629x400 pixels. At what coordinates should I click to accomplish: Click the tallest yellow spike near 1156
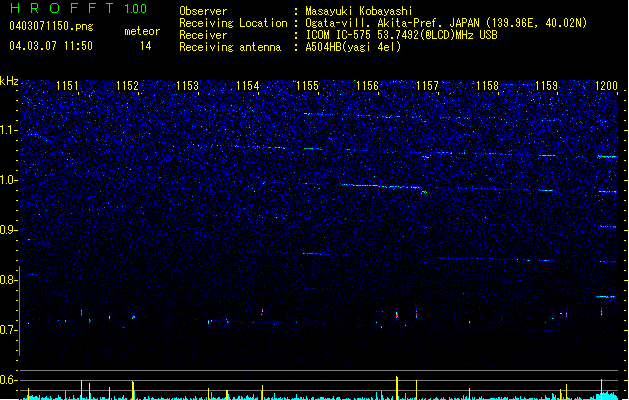[x=397, y=388]
